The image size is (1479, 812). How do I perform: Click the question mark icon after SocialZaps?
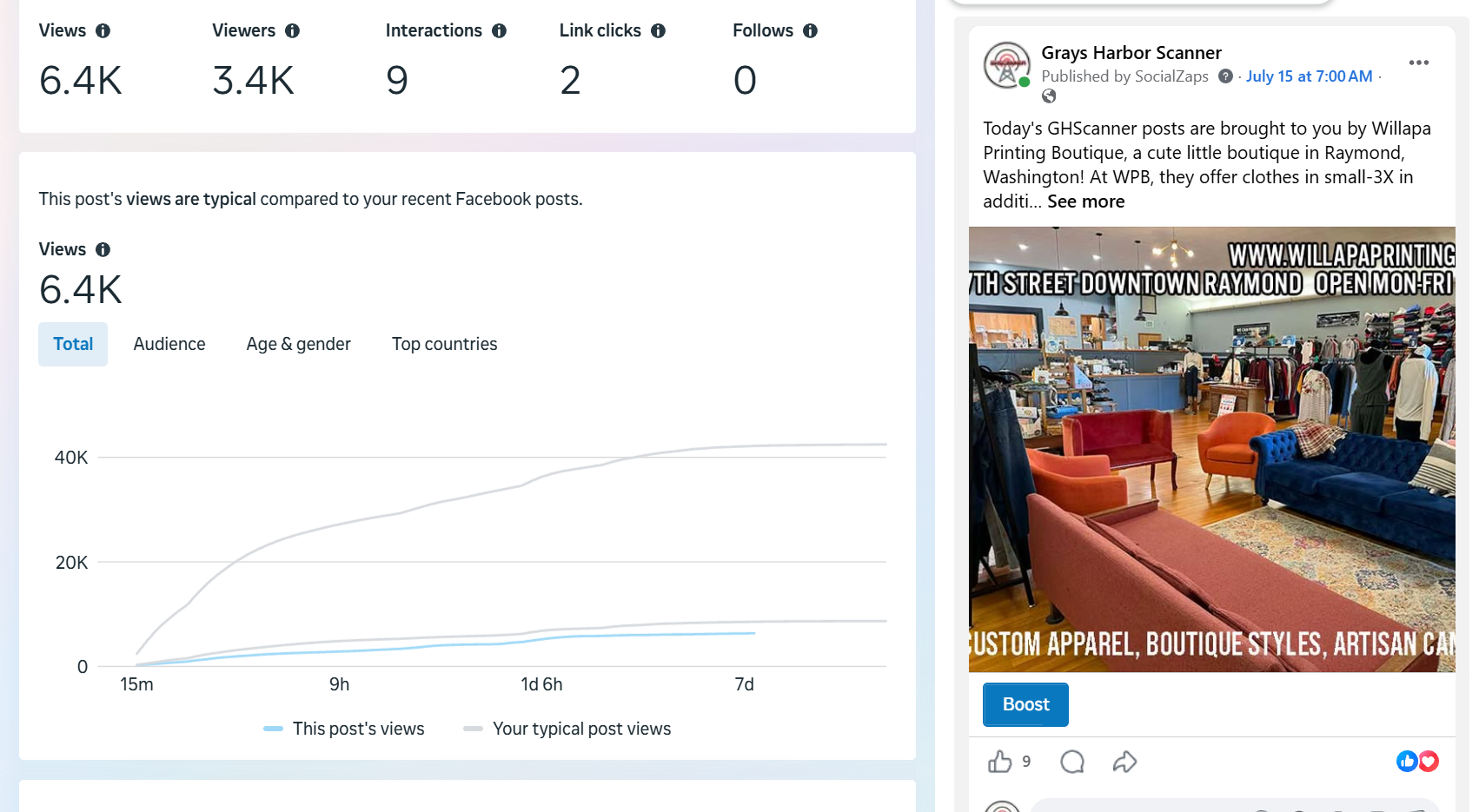coord(1225,76)
